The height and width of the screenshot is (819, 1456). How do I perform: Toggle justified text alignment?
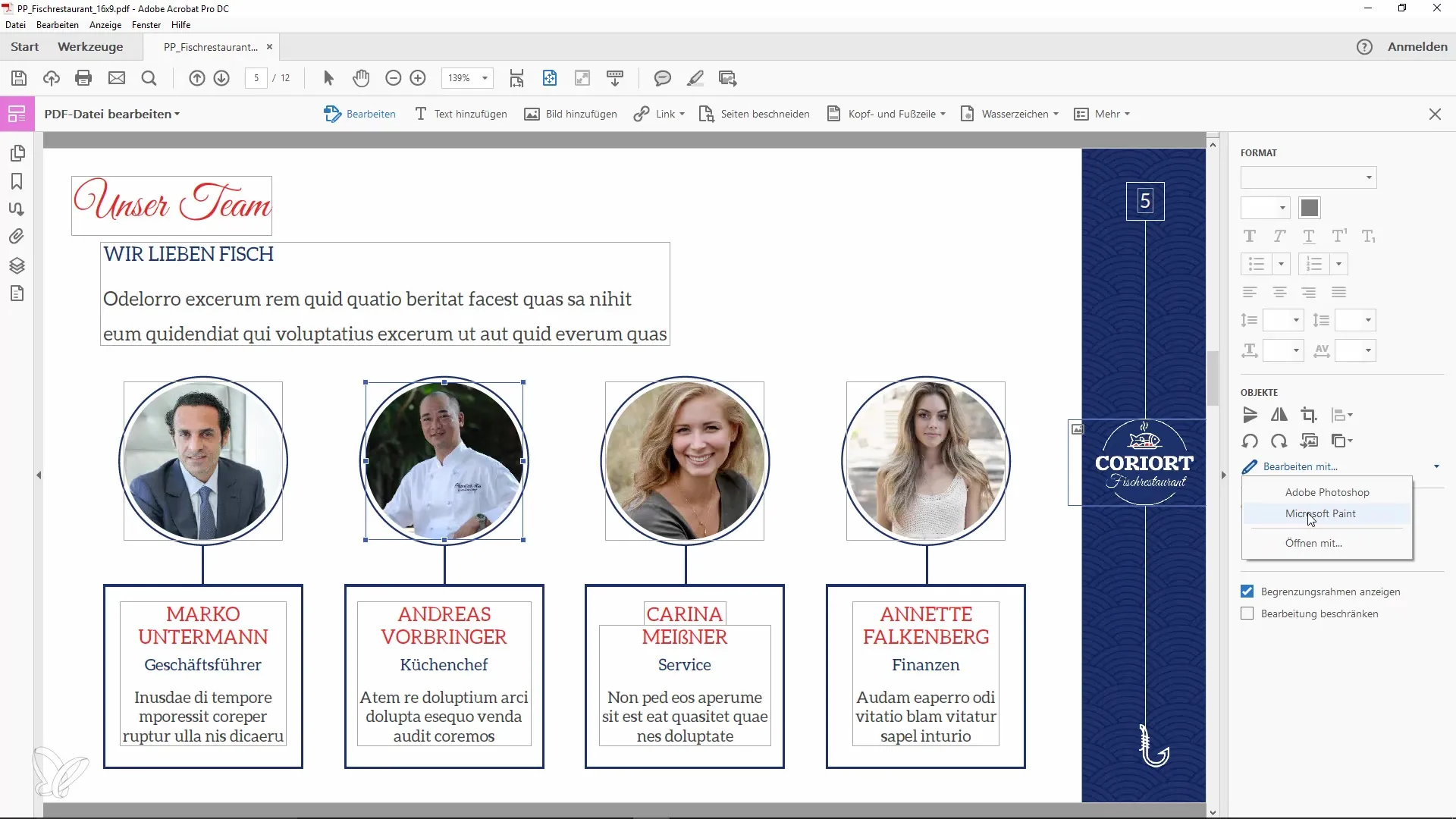click(x=1338, y=292)
